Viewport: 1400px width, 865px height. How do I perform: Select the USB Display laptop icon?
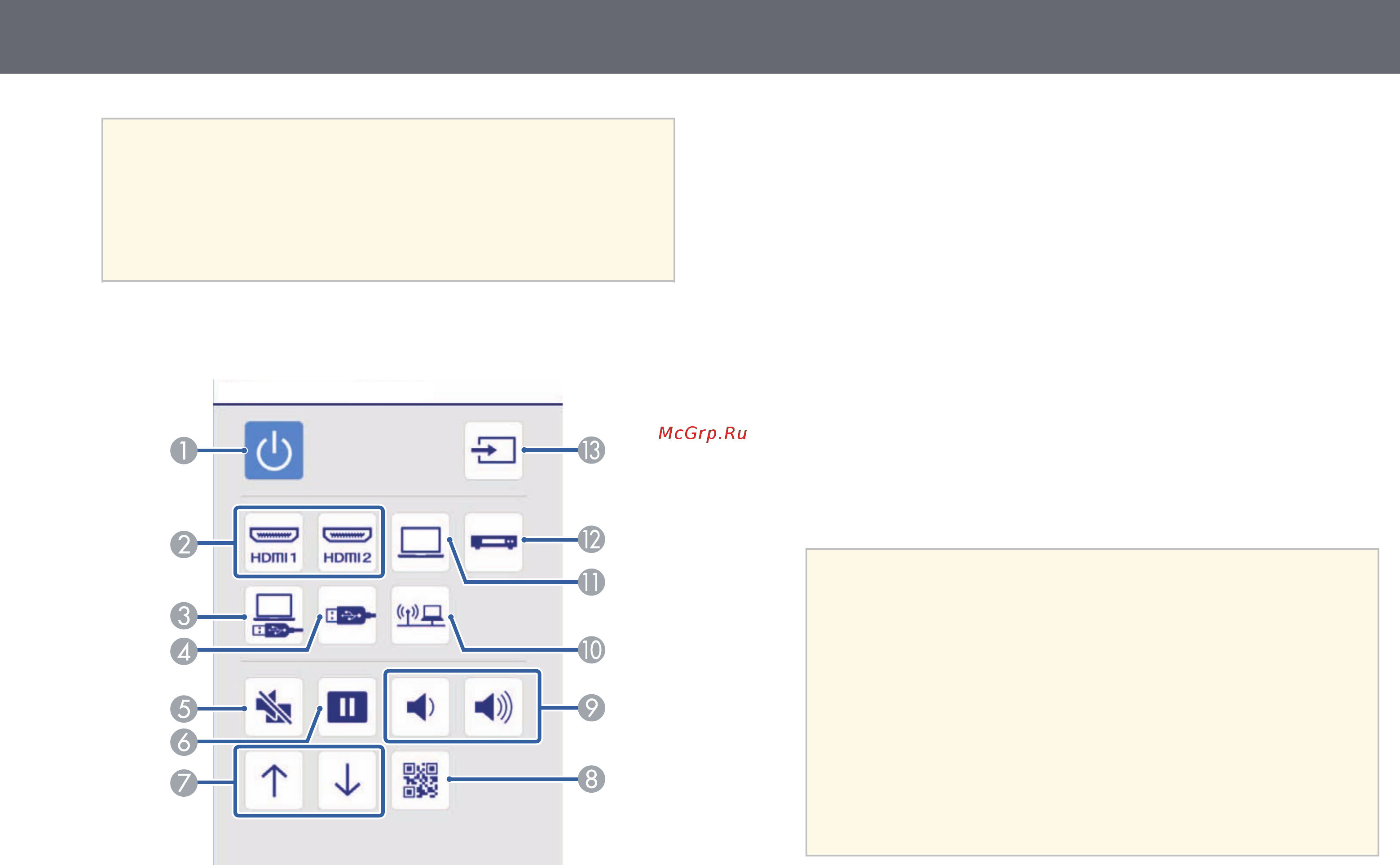click(274, 615)
